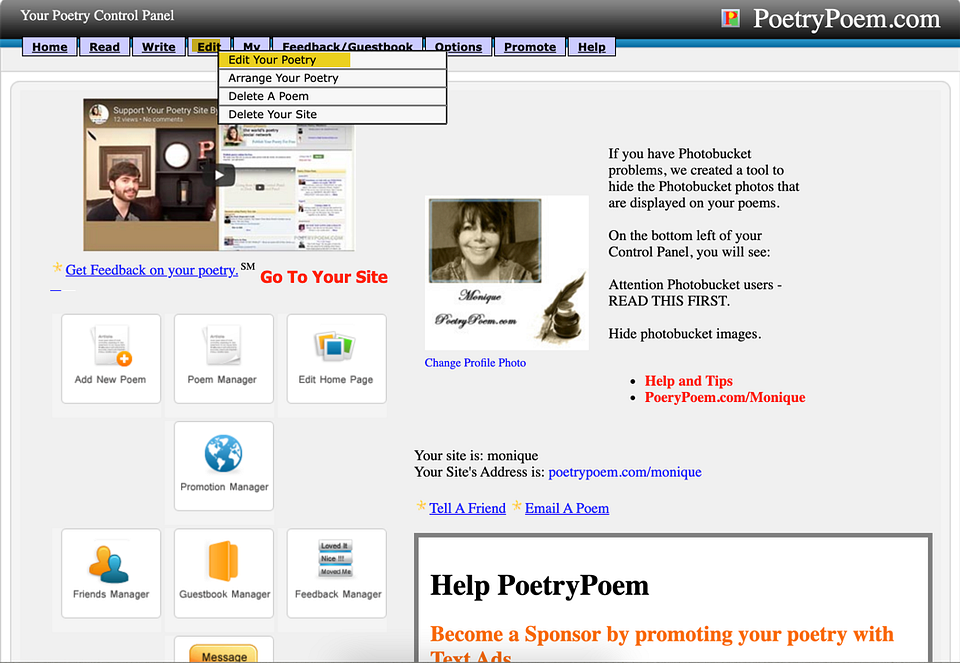Viewport: 960px width, 663px height.
Task: Open the Help tab
Action: coord(591,47)
